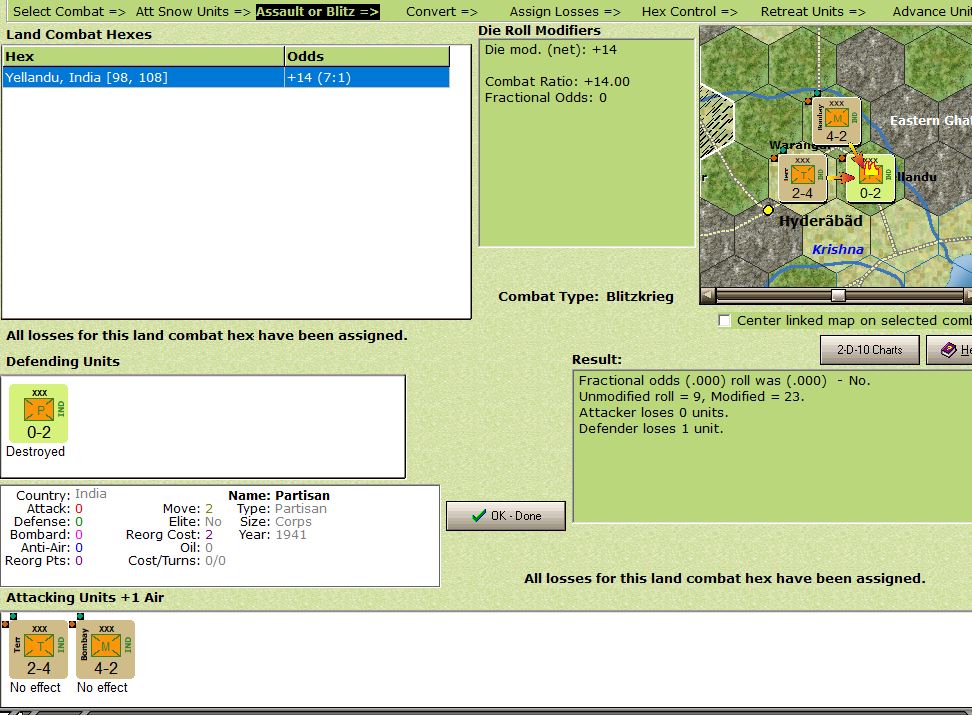972x715 pixels.
Task: Click the yellow city dot near Hyderabad
Action: click(x=768, y=210)
